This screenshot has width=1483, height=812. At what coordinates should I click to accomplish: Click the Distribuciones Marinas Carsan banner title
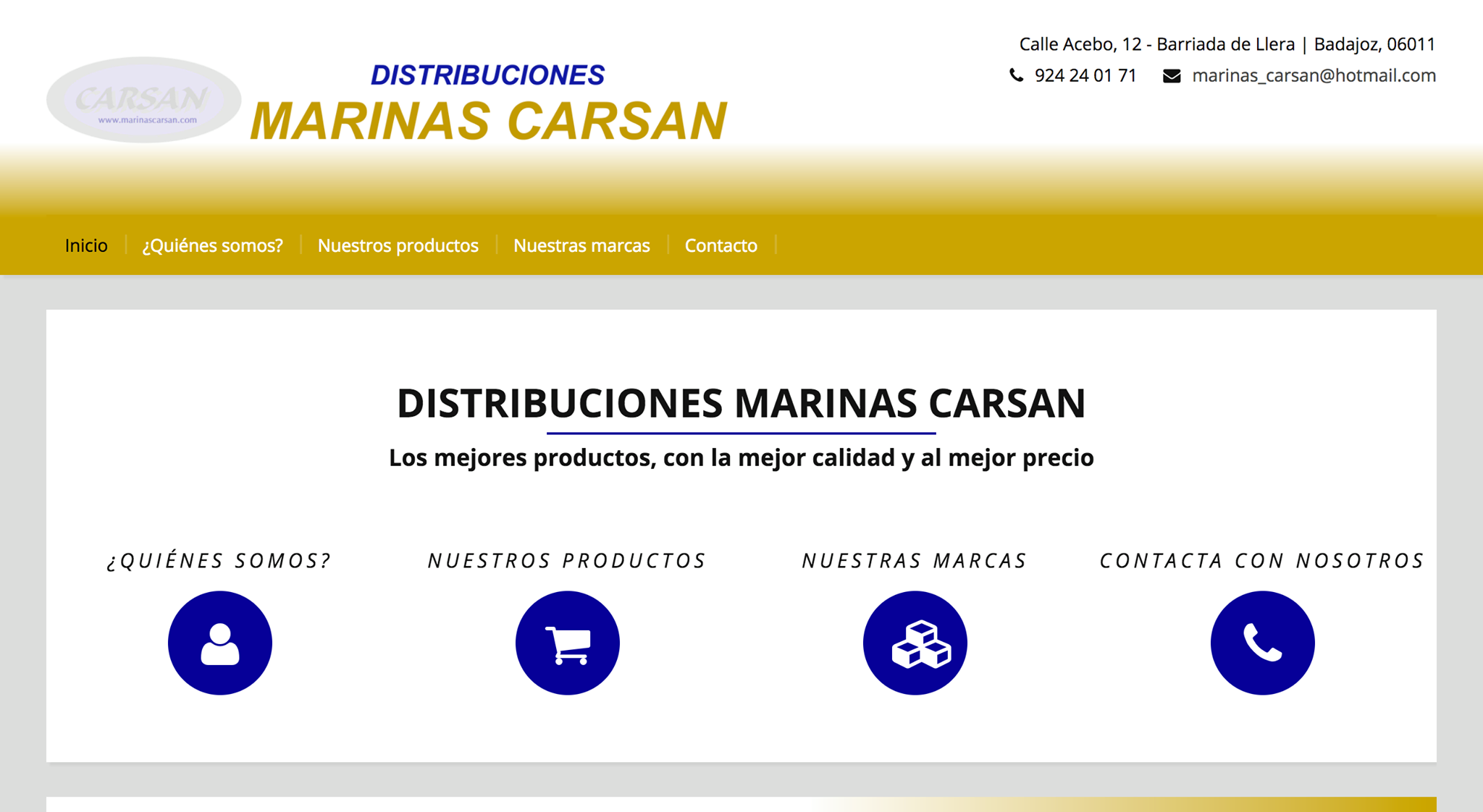[x=489, y=103]
